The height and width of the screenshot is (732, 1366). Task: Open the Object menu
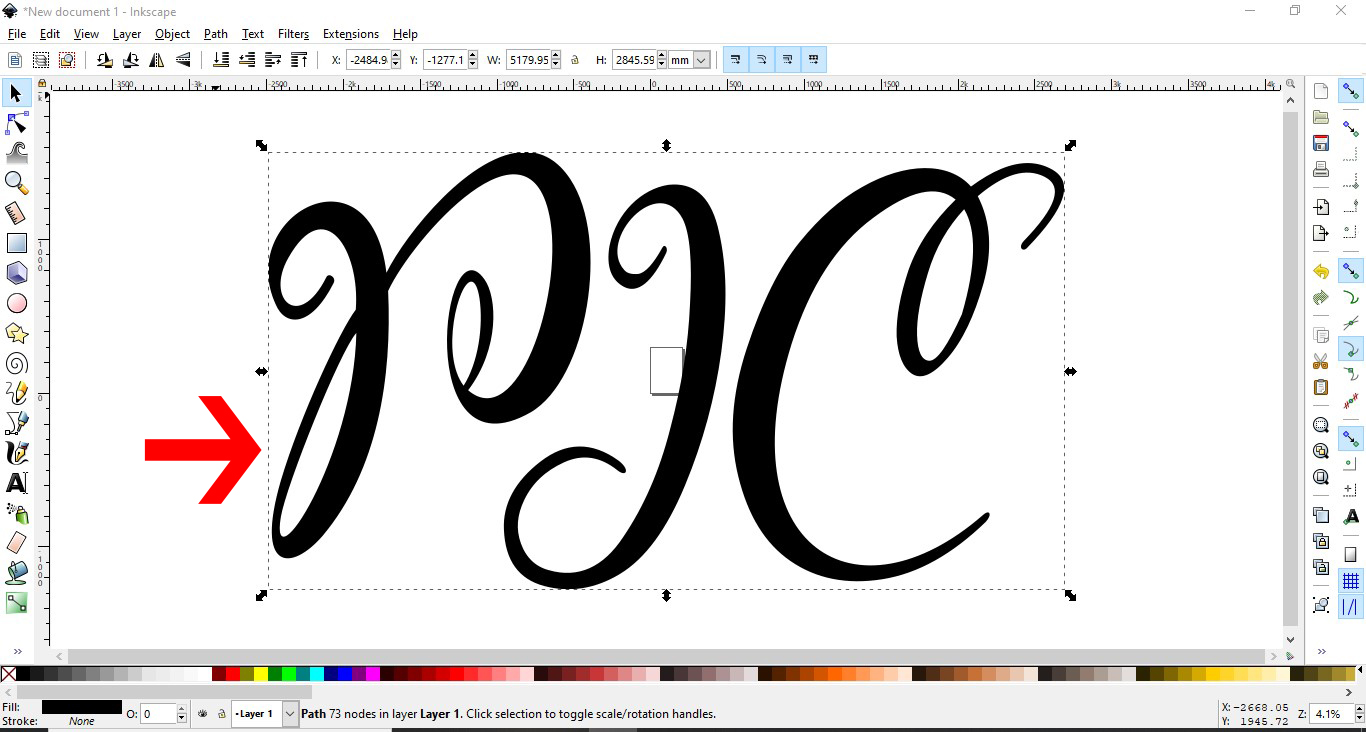pyautogui.click(x=172, y=34)
